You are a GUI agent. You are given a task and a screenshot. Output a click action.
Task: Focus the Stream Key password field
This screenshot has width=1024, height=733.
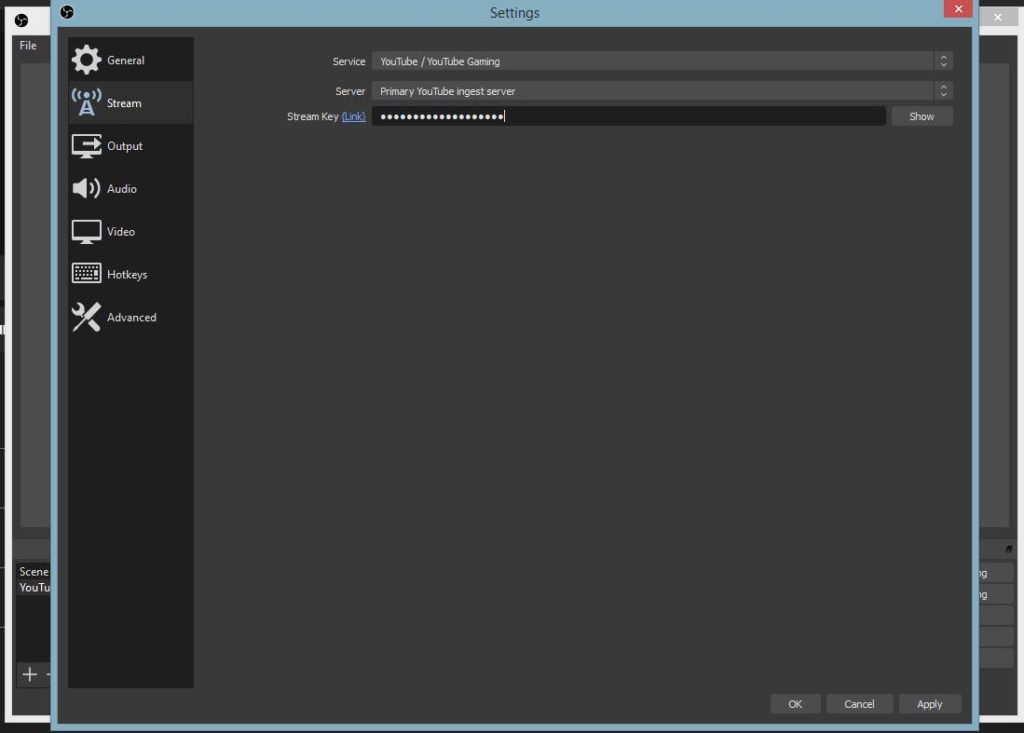628,116
